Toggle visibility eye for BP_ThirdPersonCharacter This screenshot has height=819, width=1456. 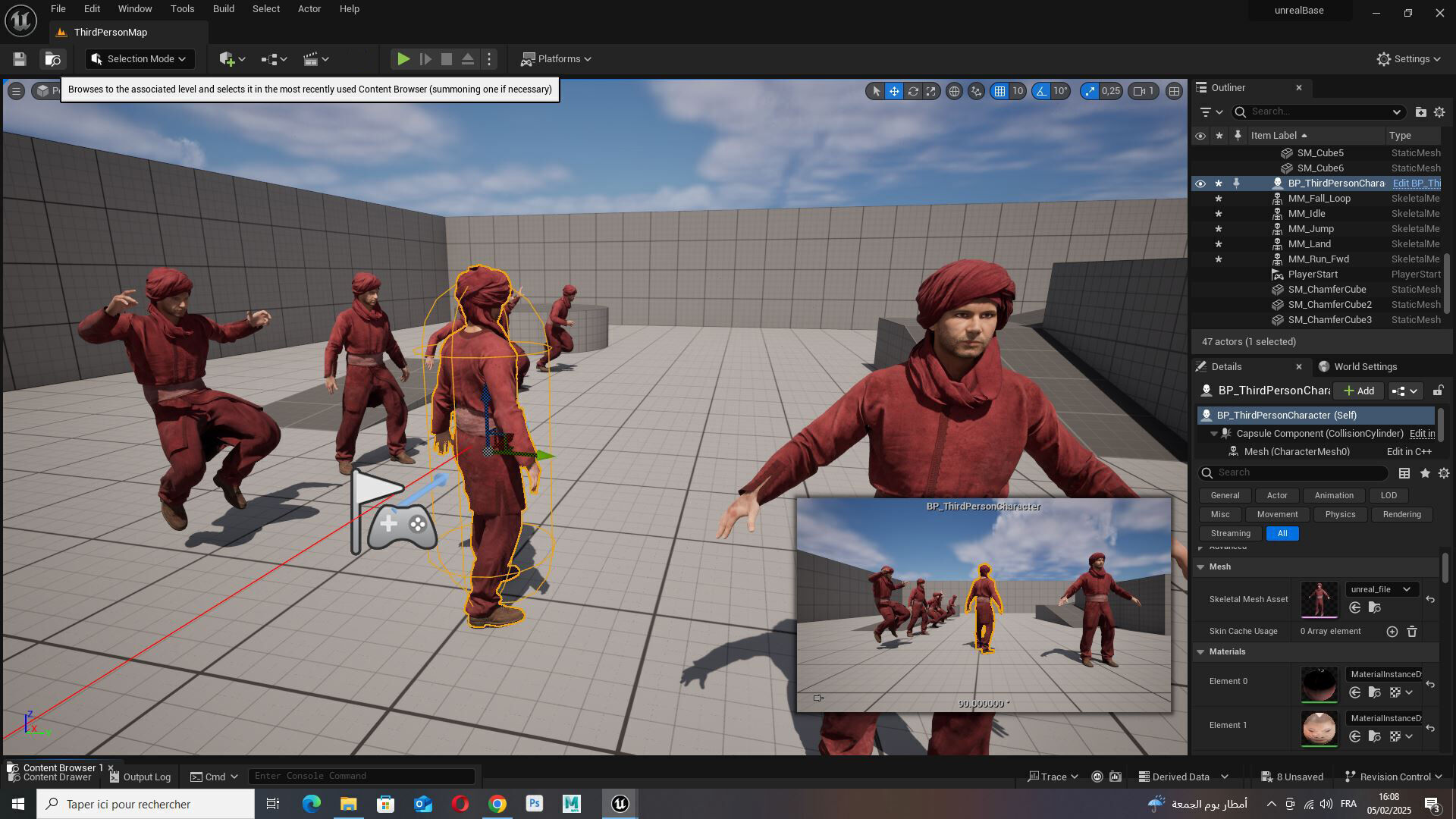coord(1200,184)
